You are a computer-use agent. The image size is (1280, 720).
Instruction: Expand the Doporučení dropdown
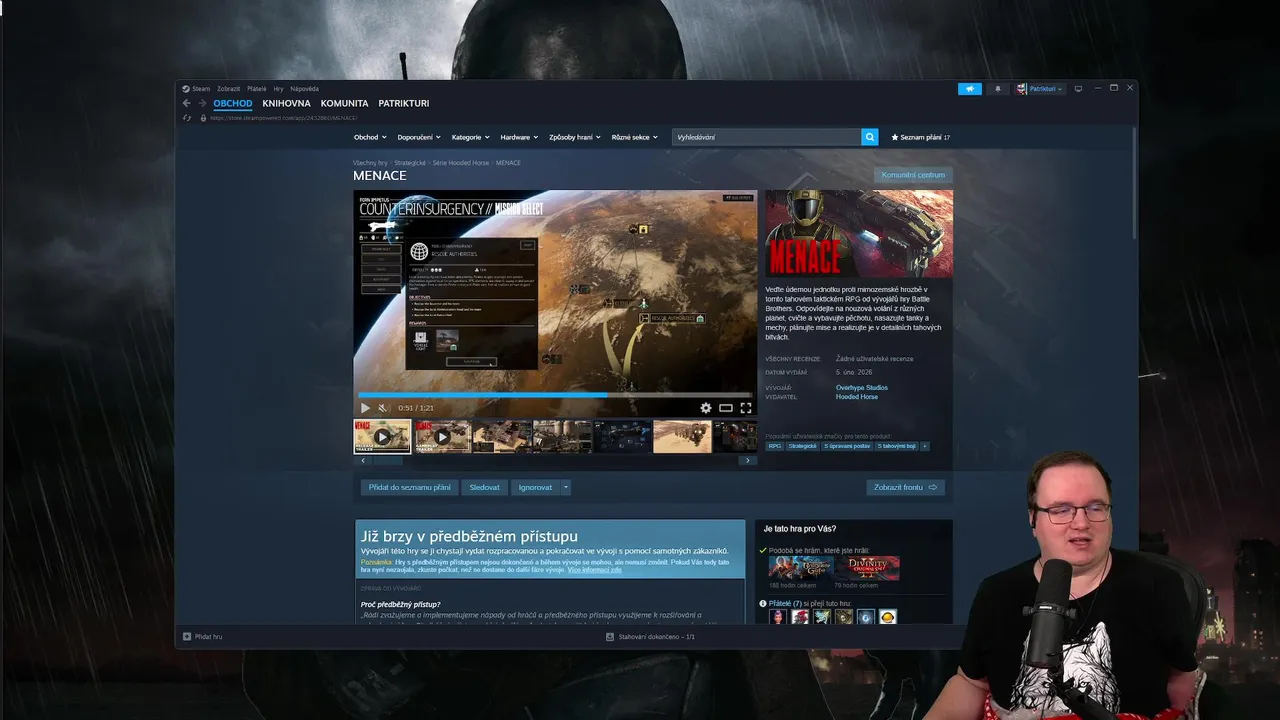click(x=418, y=137)
